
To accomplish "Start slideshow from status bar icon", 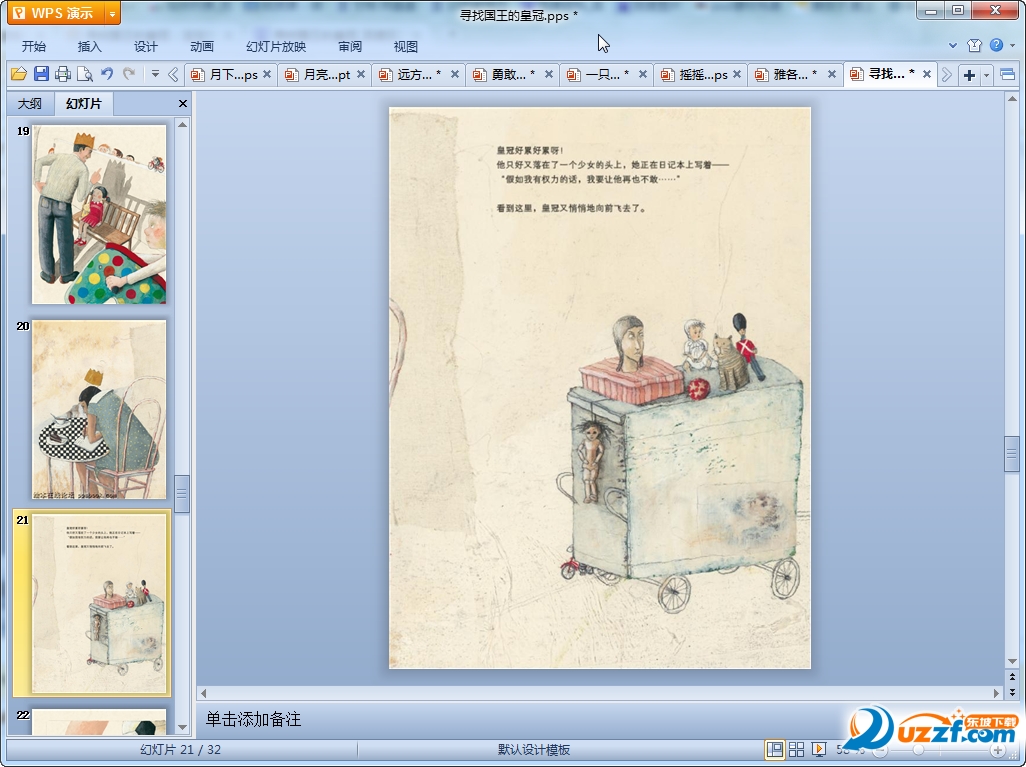I will click(819, 749).
